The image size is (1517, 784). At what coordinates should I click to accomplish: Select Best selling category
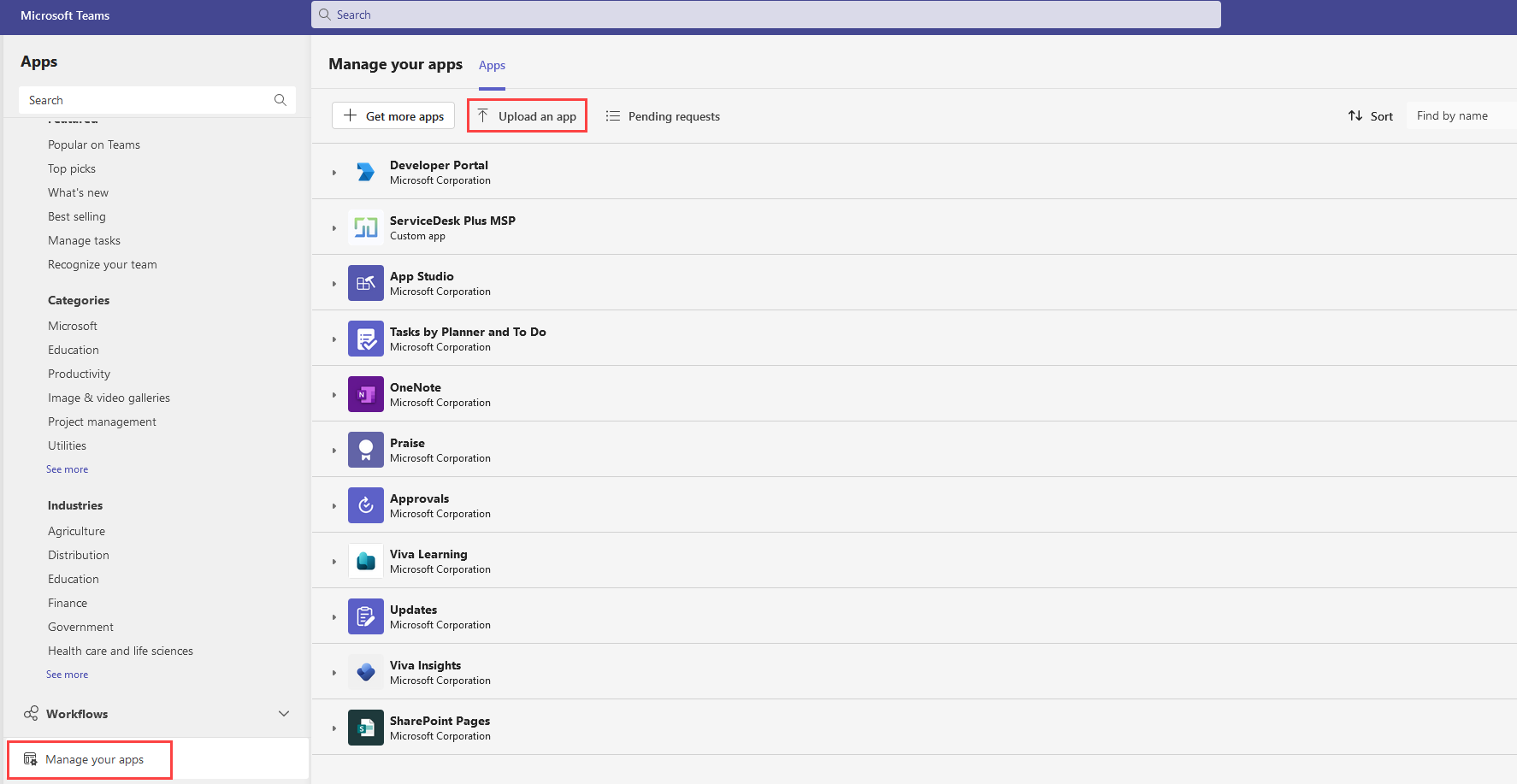77,216
